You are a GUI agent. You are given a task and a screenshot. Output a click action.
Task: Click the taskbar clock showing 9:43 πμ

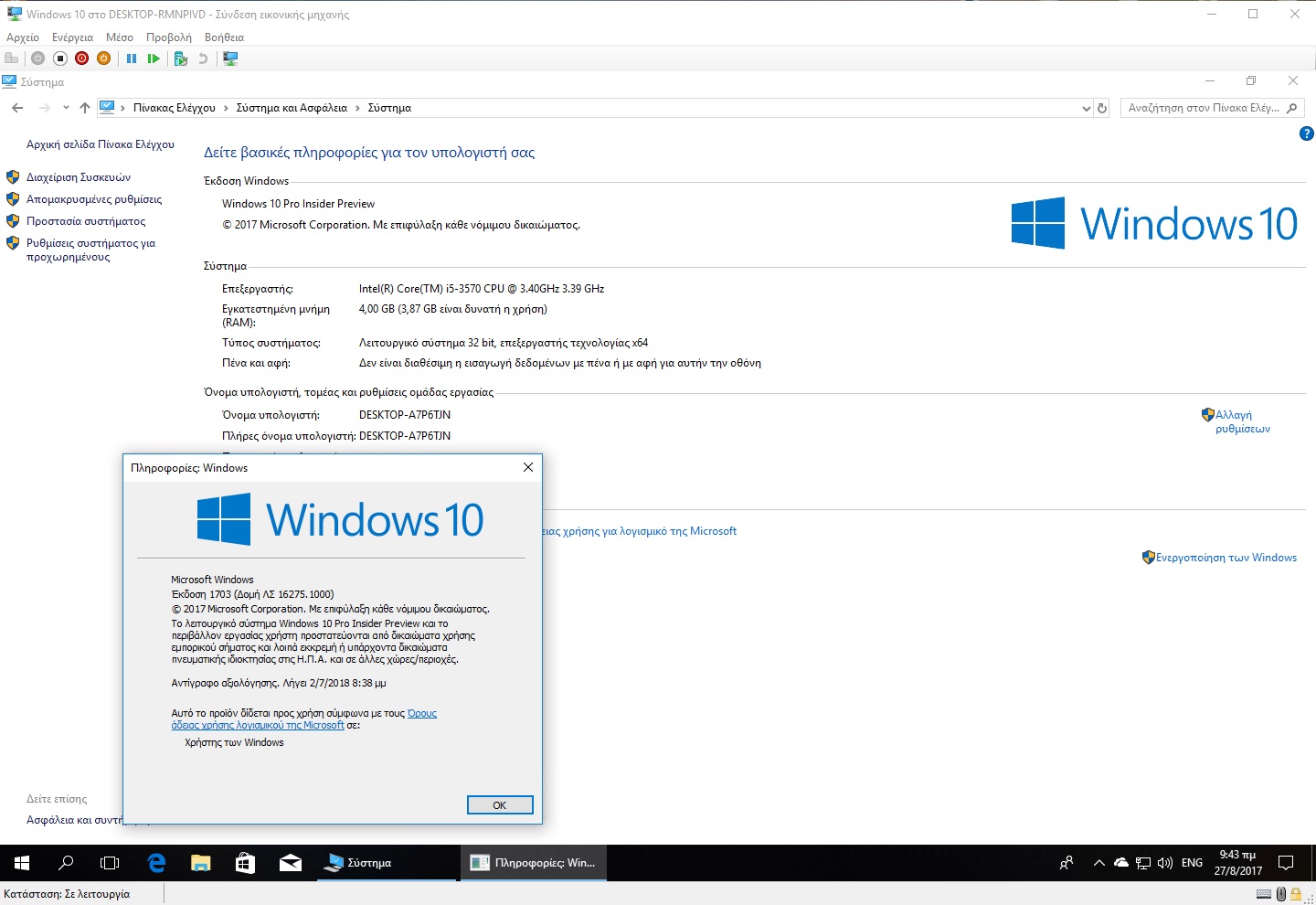point(1238,863)
